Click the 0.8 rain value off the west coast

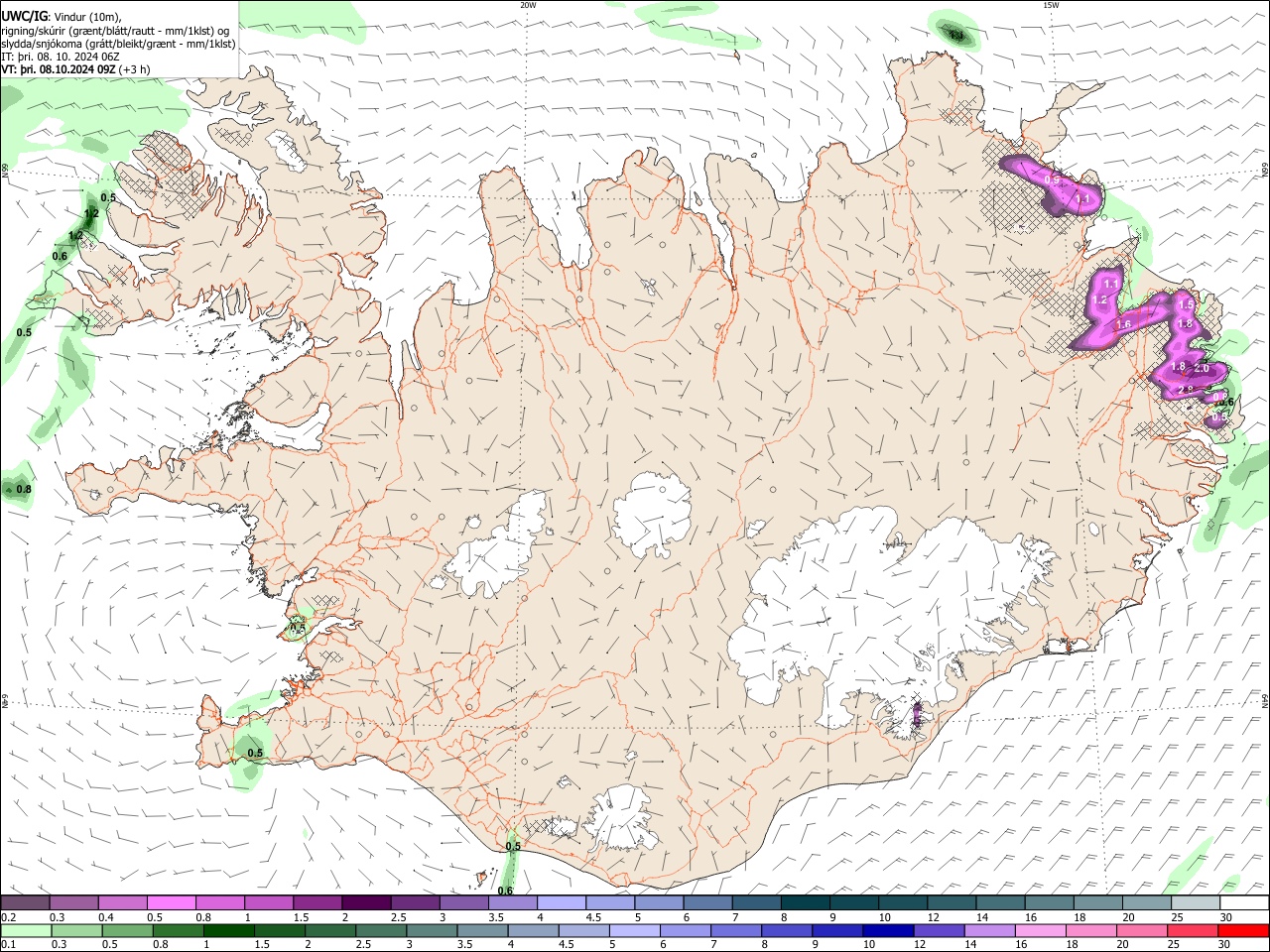(24, 489)
